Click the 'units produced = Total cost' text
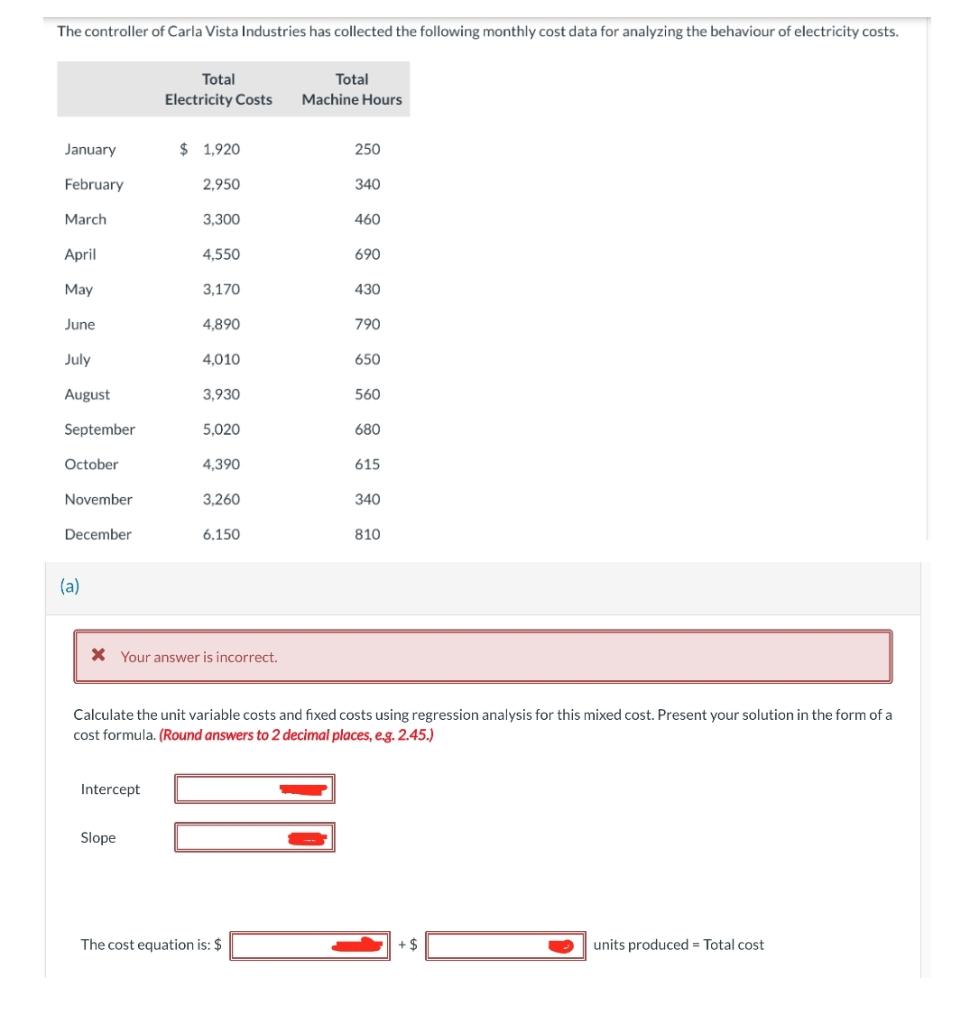The image size is (970, 1024). click(x=676, y=943)
